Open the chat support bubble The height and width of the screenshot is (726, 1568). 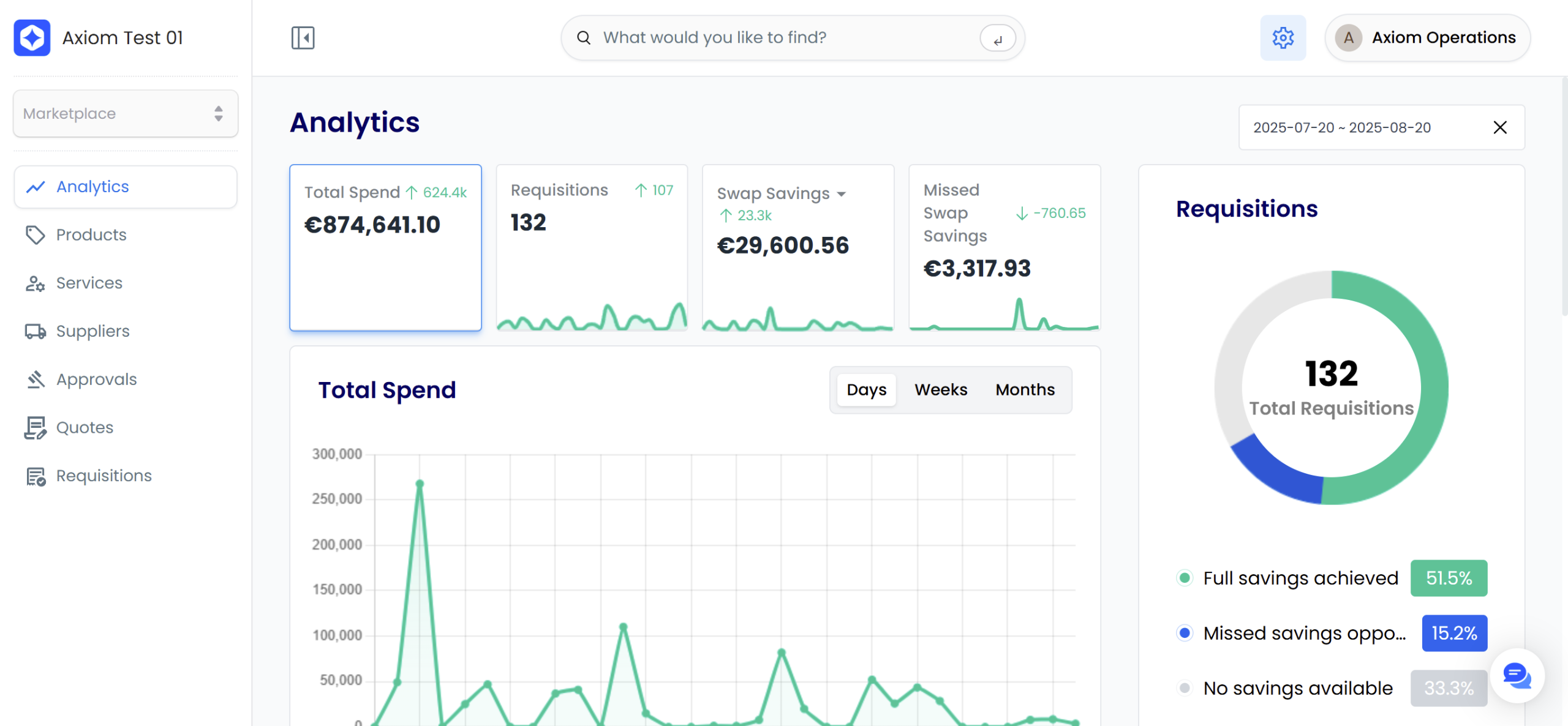tap(1517, 676)
